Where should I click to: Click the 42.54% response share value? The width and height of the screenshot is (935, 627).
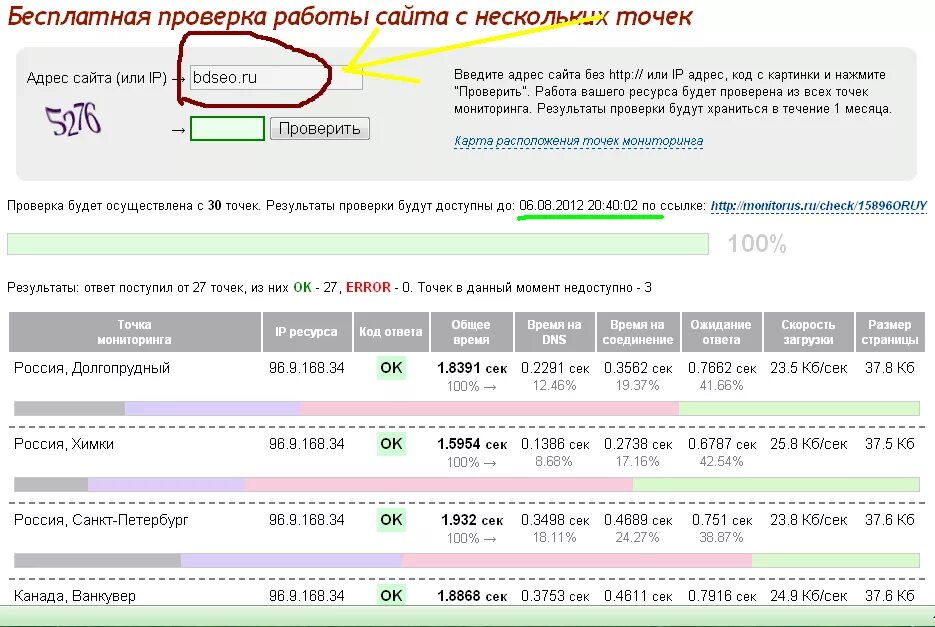(x=722, y=462)
